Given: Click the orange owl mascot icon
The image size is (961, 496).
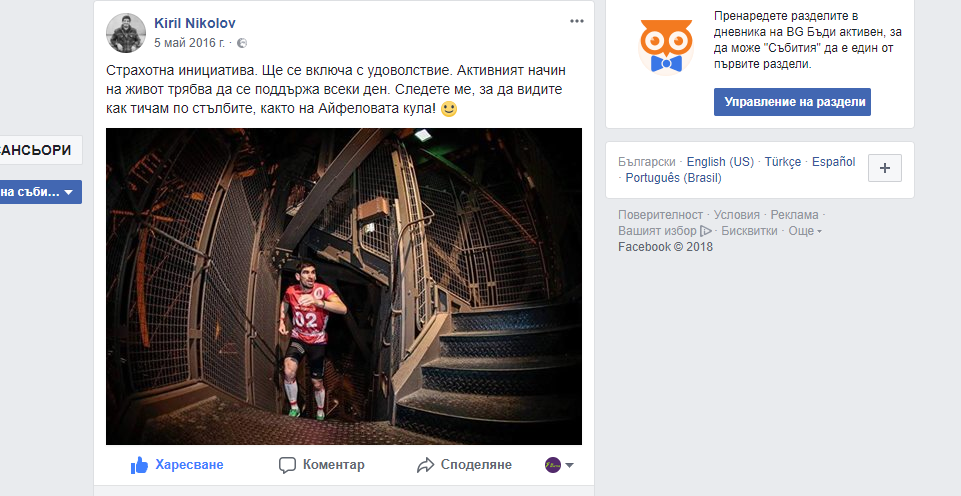Looking at the screenshot, I should [666, 48].
